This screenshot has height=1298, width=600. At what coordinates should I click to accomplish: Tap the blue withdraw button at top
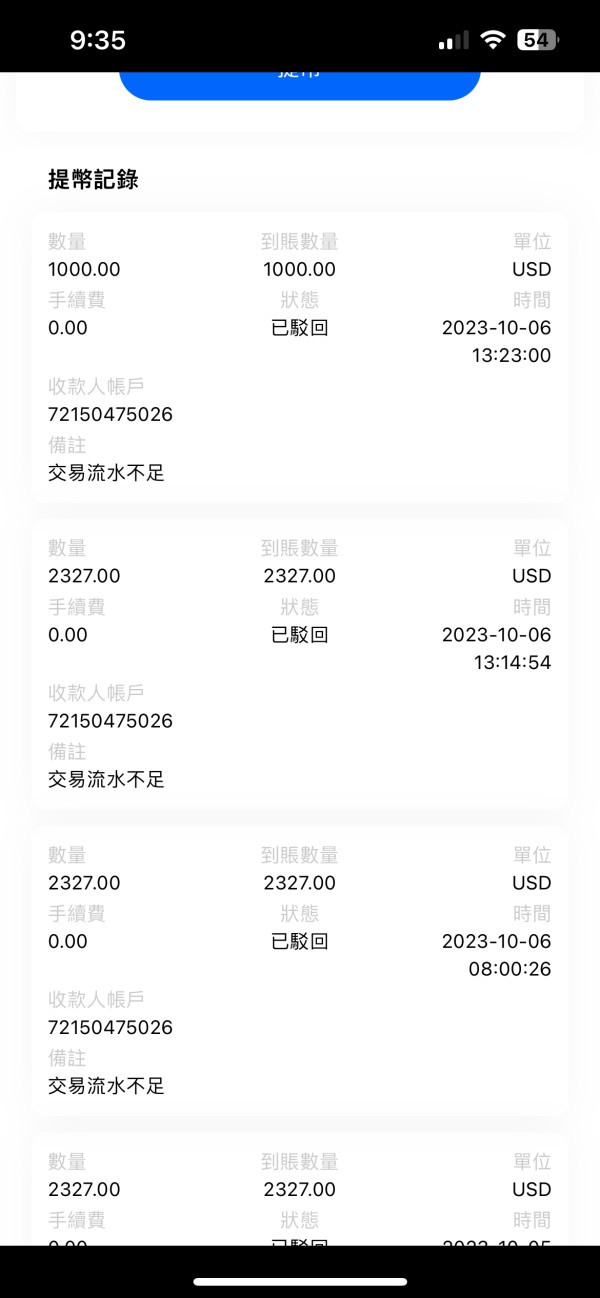300,81
